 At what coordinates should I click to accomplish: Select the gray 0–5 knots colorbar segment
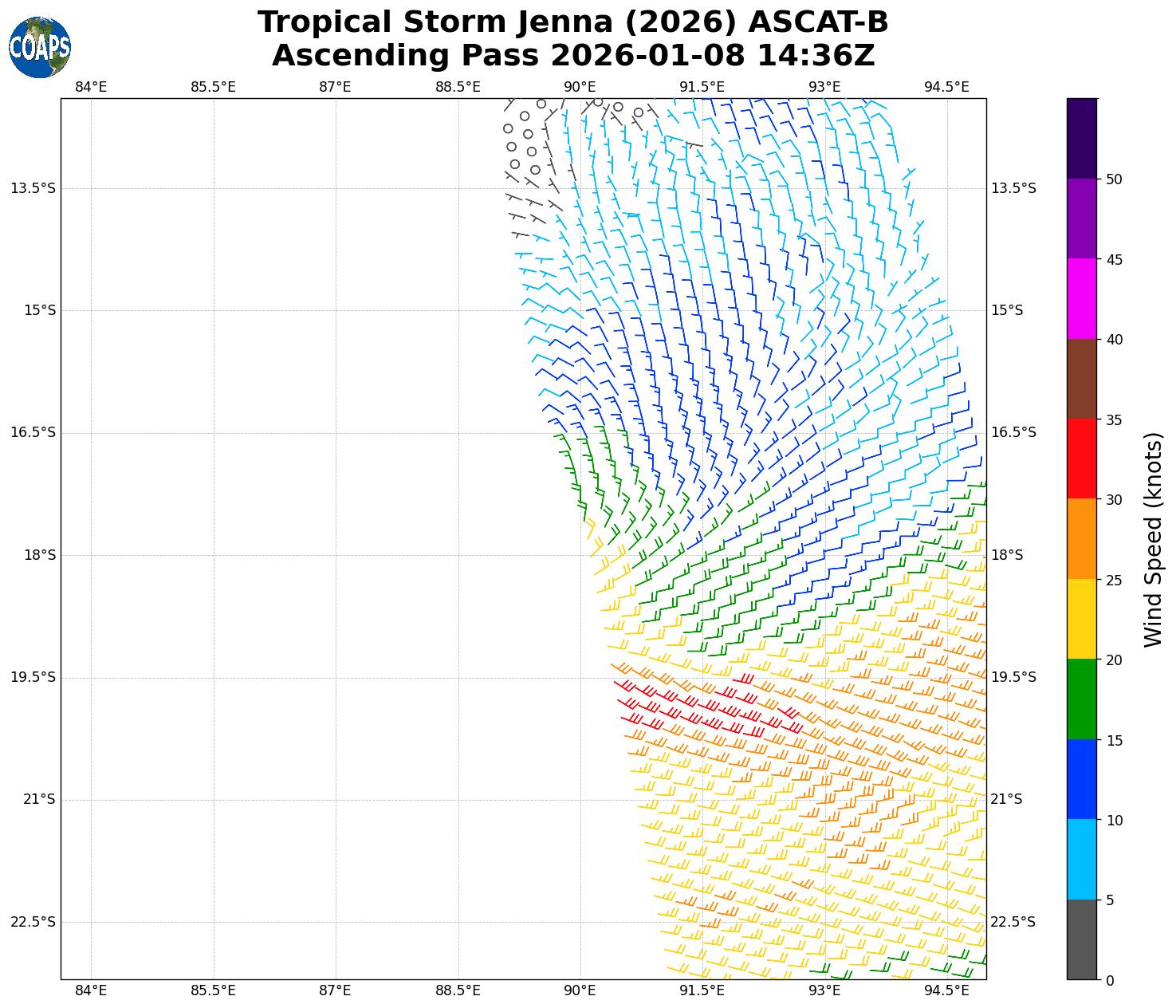(x=1082, y=939)
